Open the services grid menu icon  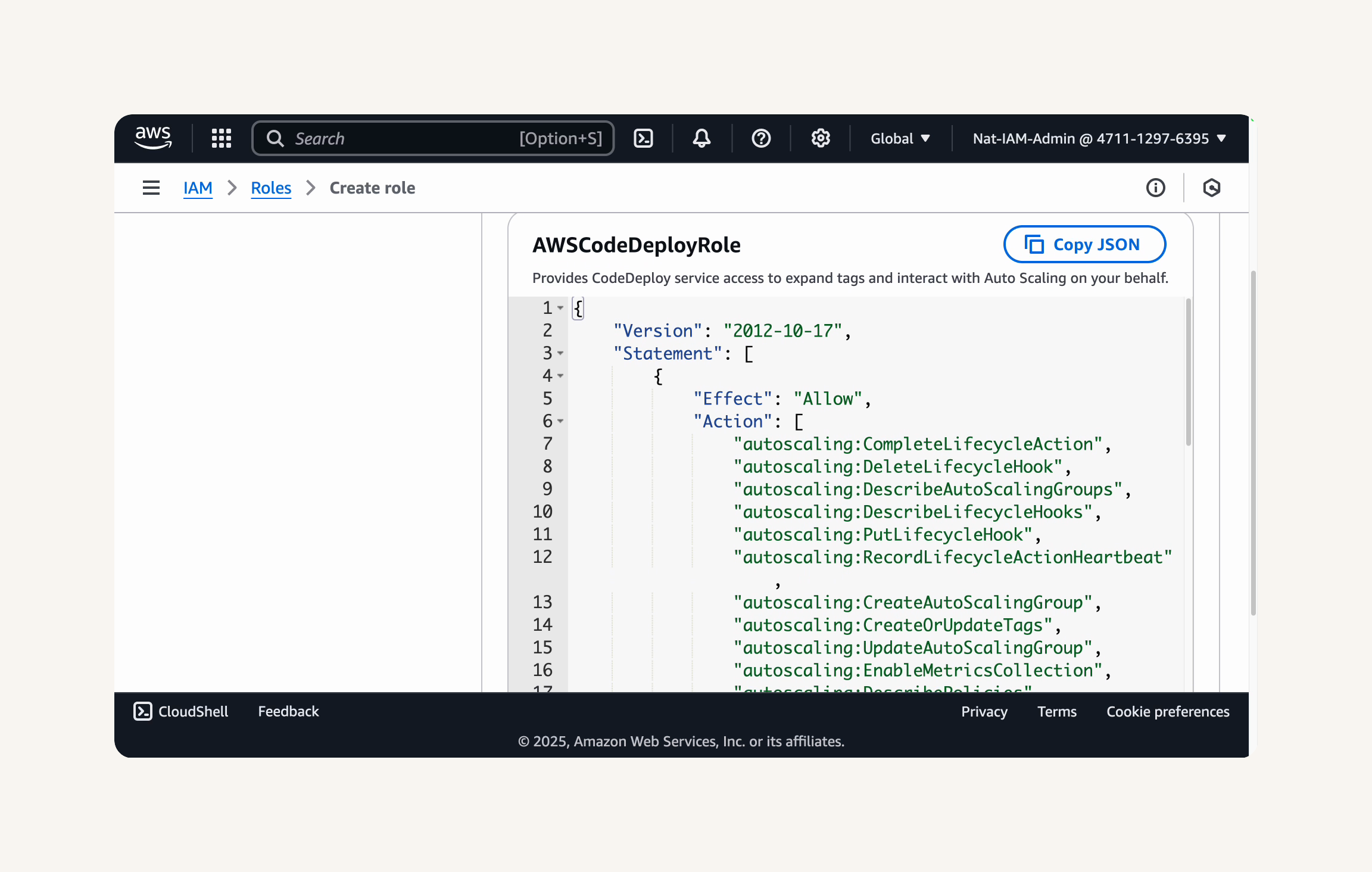coord(222,138)
